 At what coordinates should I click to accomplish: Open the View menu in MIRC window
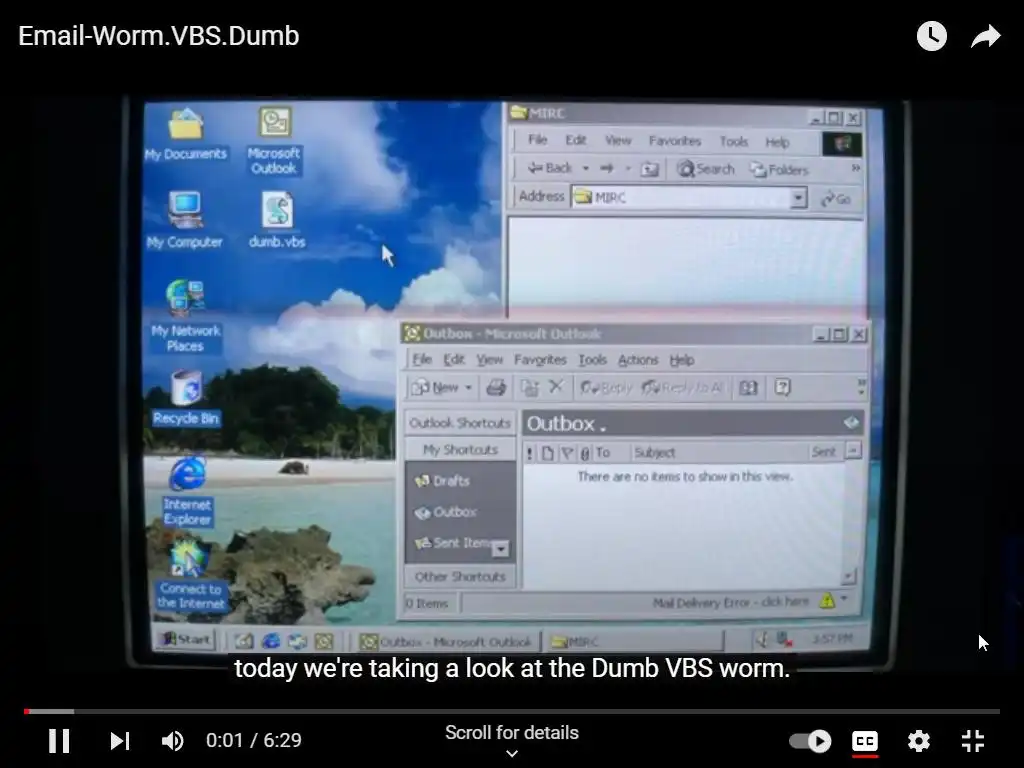(x=618, y=140)
